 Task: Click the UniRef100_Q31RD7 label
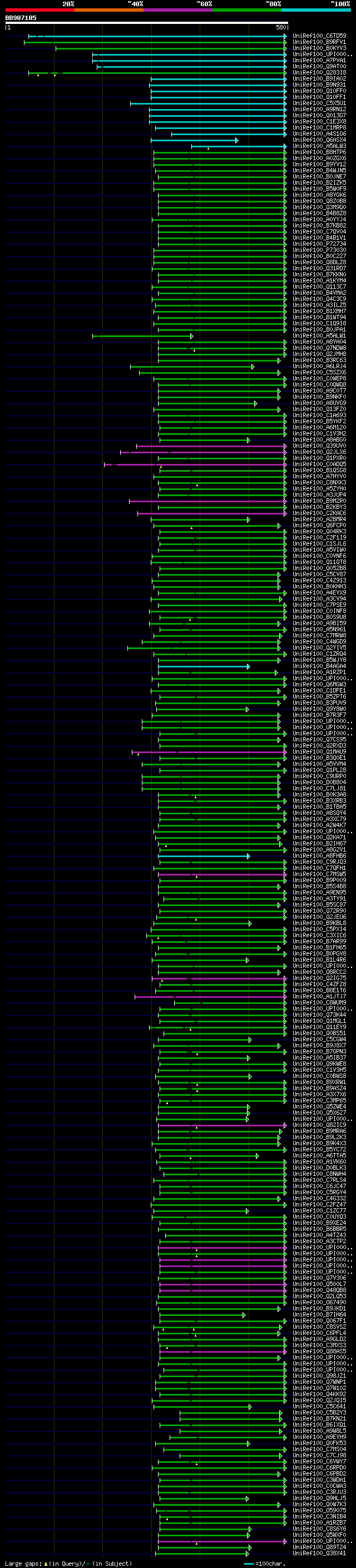point(319,269)
